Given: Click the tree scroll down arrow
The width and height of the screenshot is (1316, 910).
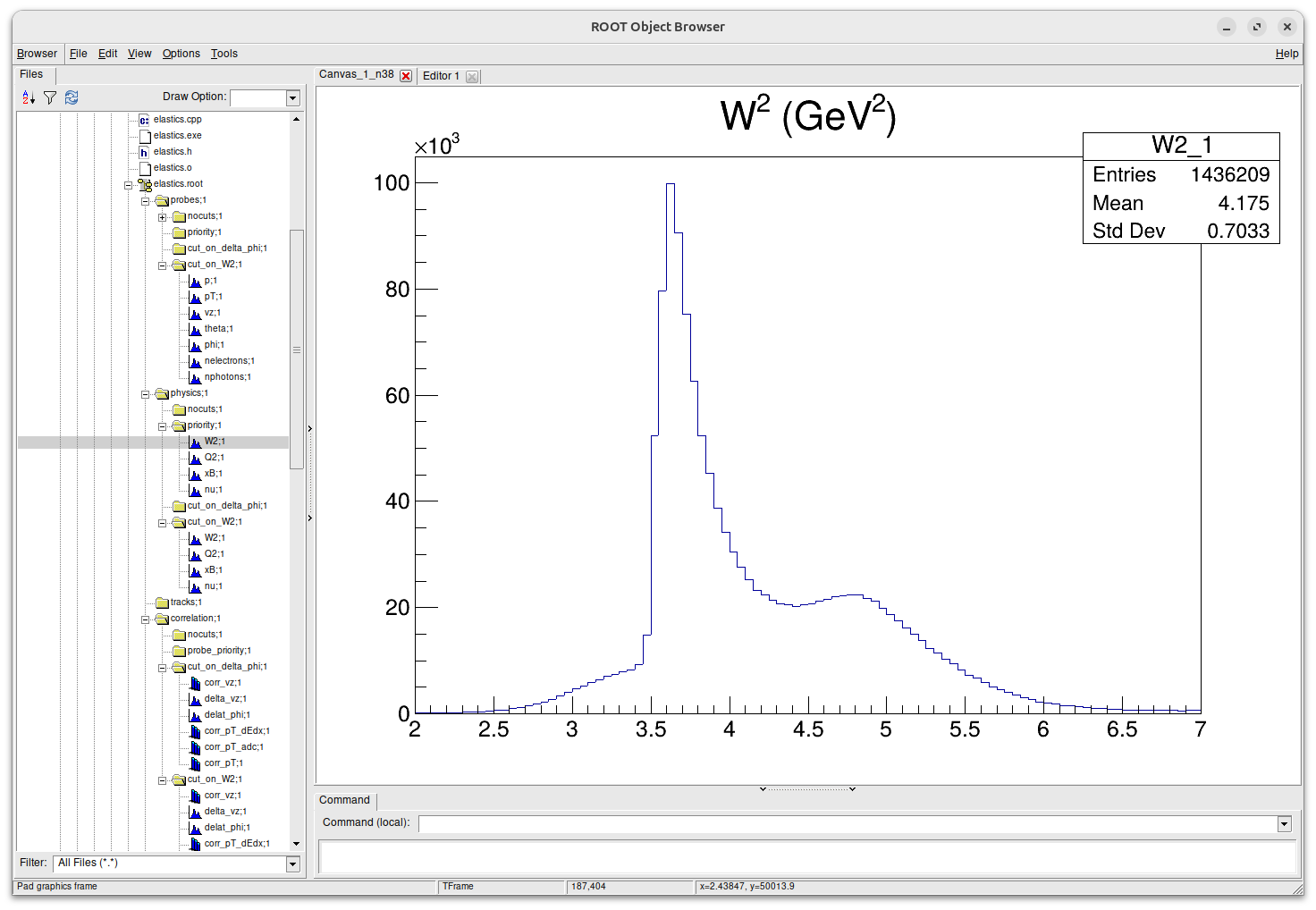Looking at the screenshot, I should pos(296,844).
